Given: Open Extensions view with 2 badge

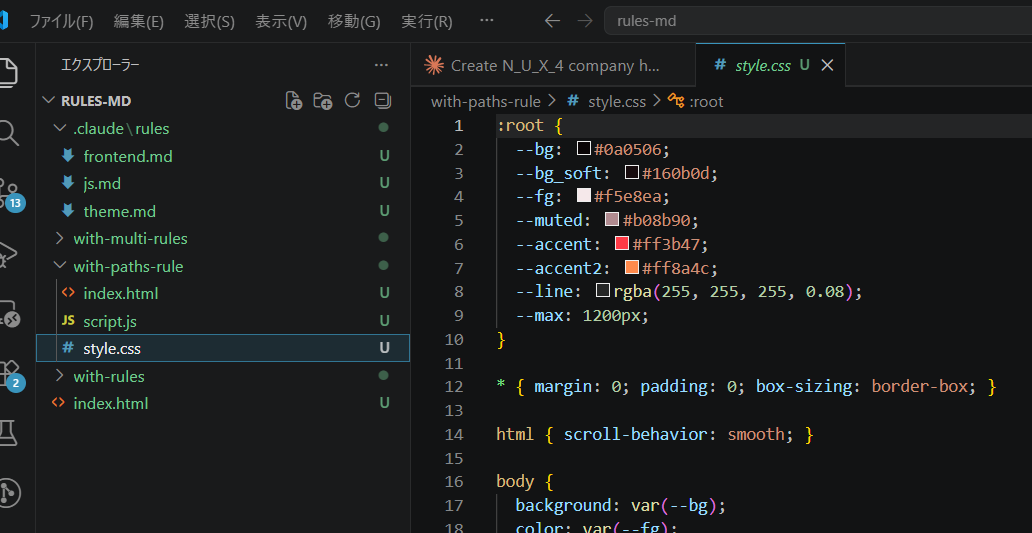Looking at the screenshot, I should click(10, 375).
